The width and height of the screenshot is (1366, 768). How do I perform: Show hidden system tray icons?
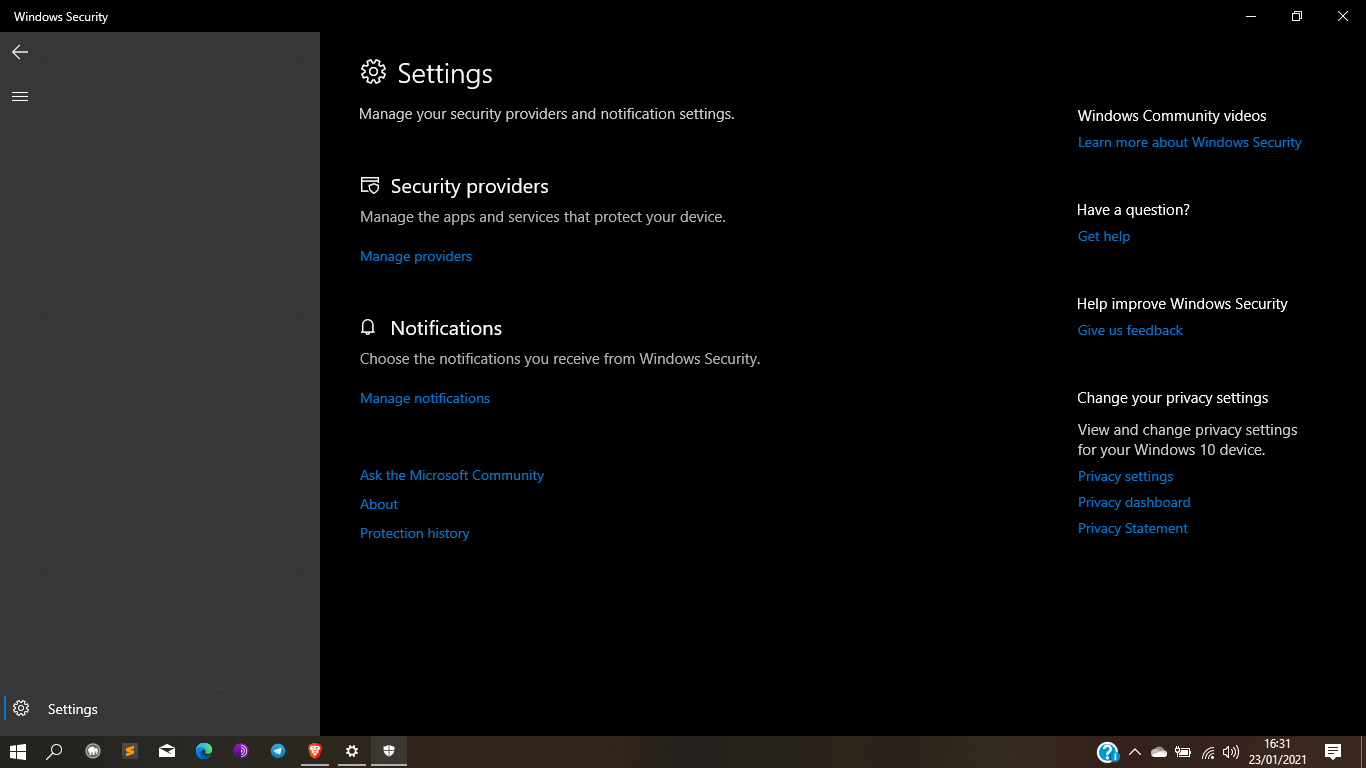click(1135, 752)
